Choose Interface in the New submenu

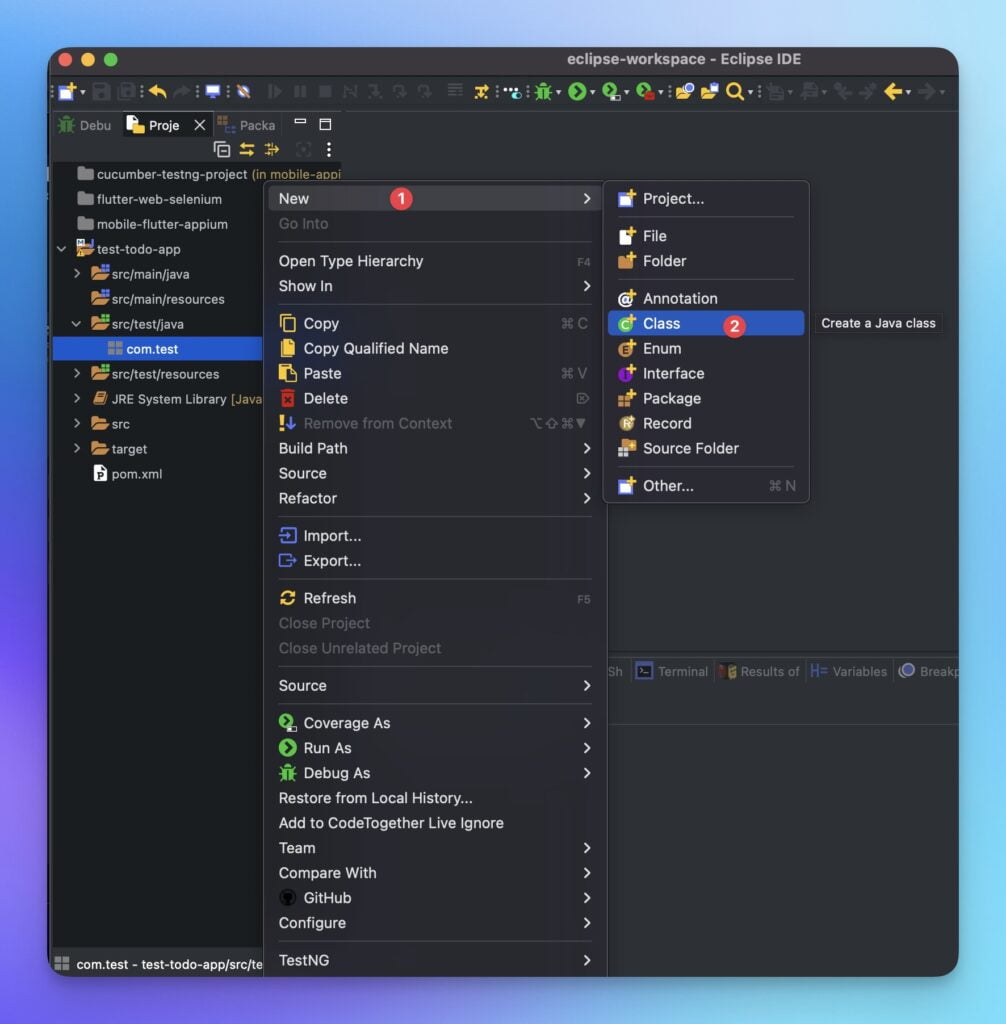pos(706,374)
